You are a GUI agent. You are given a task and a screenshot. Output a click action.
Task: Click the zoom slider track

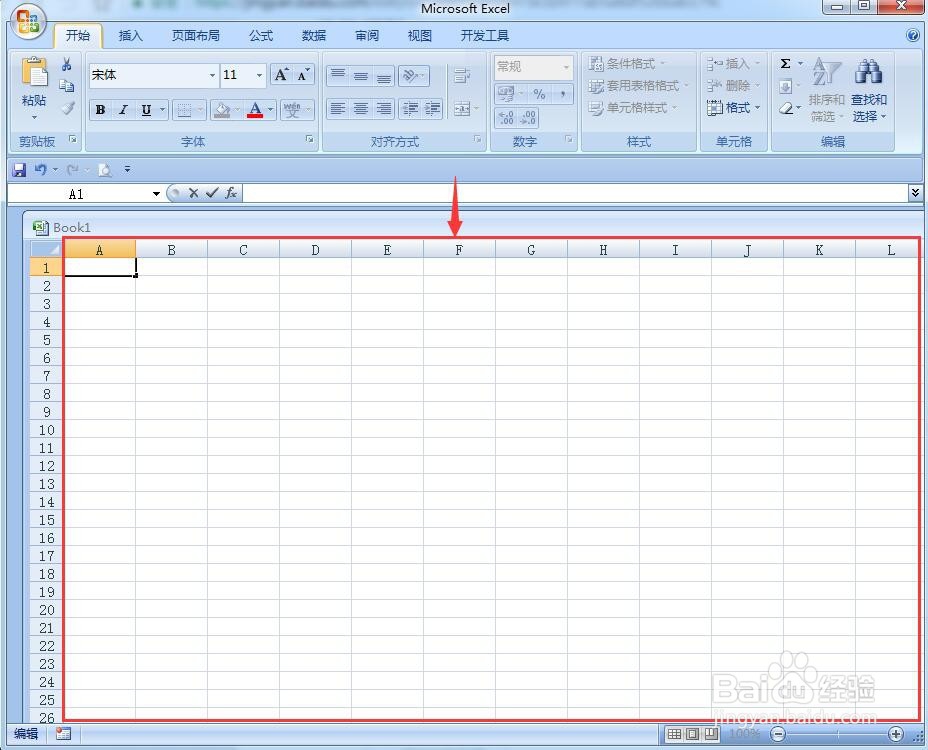(837, 734)
